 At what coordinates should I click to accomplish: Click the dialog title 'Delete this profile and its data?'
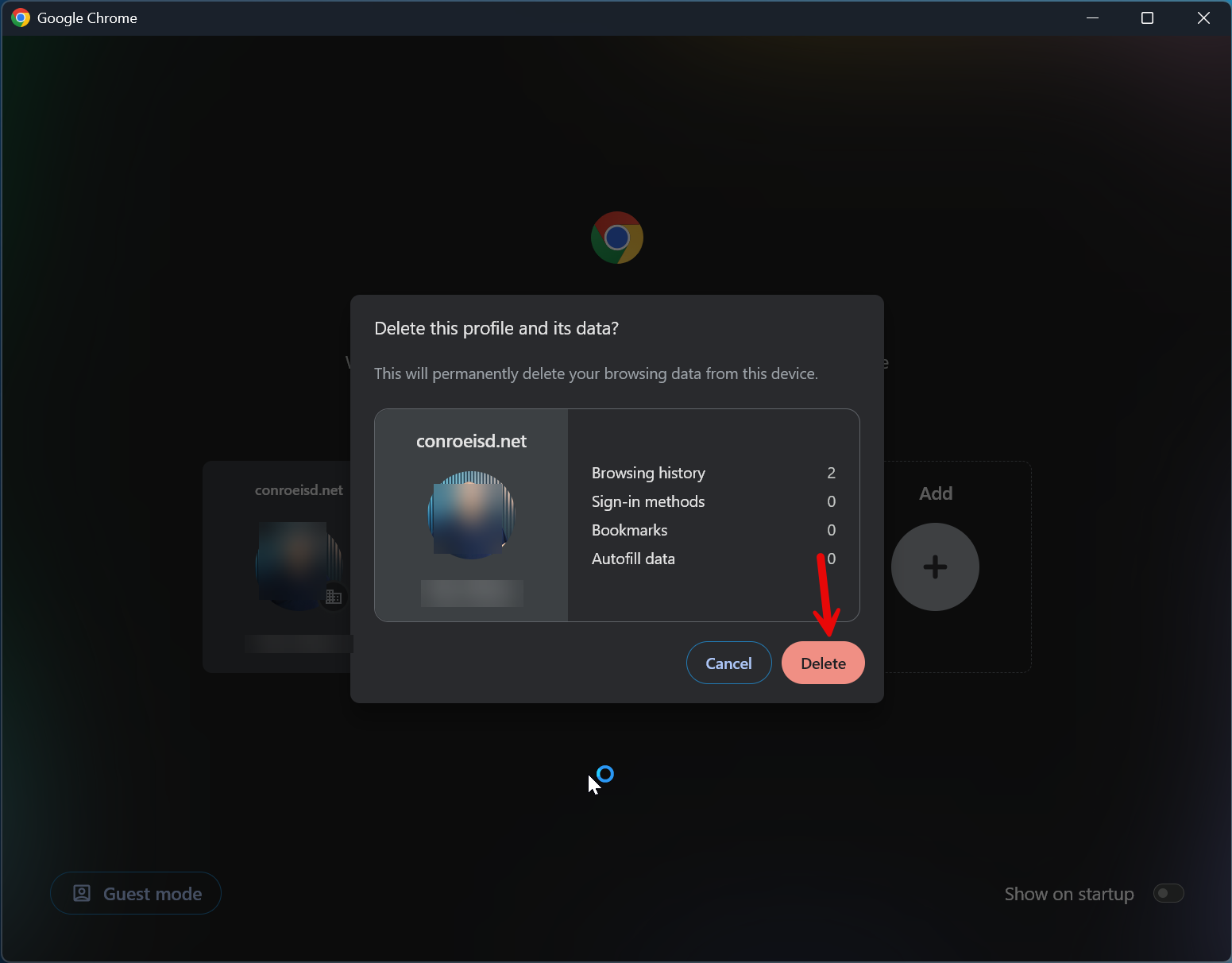click(496, 328)
